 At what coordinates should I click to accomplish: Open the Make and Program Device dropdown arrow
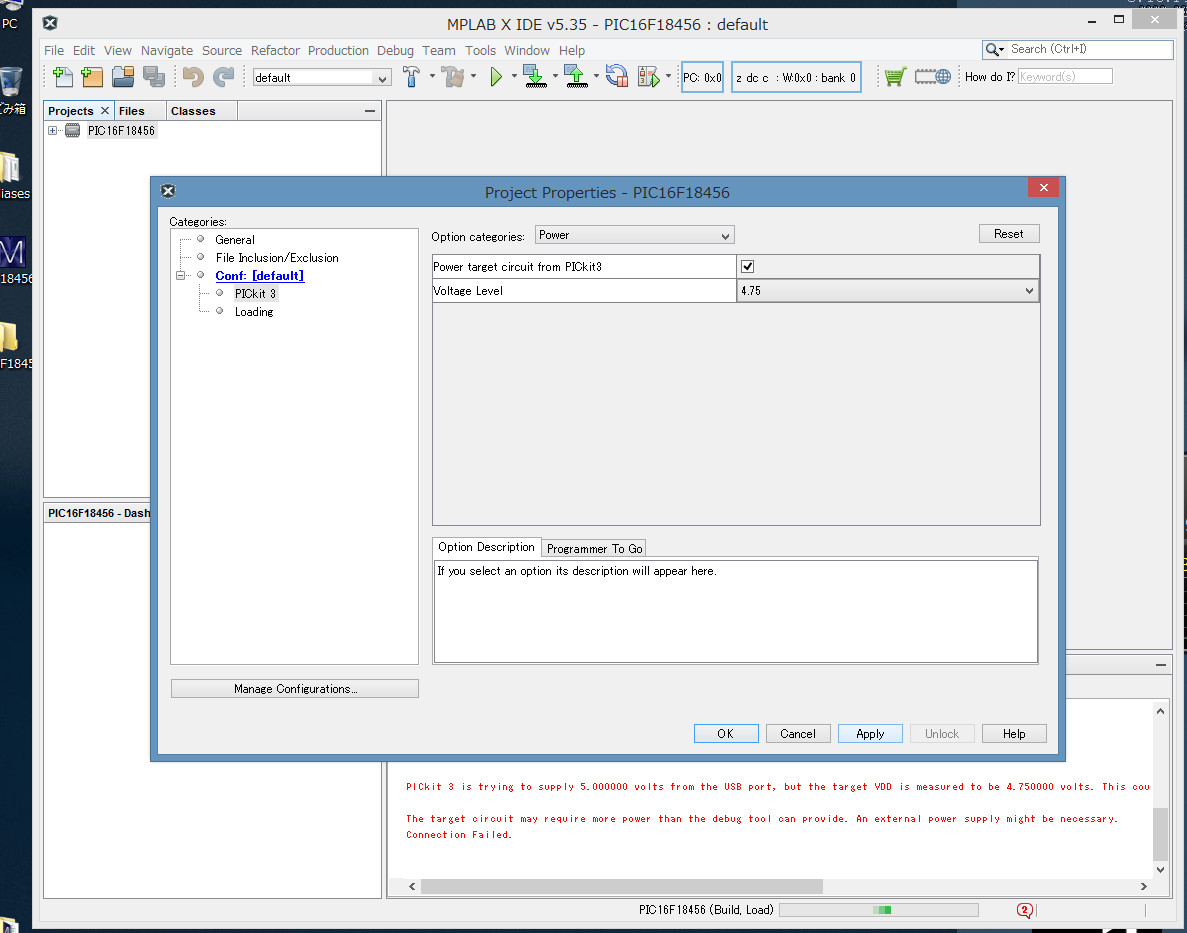pos(555,76)
